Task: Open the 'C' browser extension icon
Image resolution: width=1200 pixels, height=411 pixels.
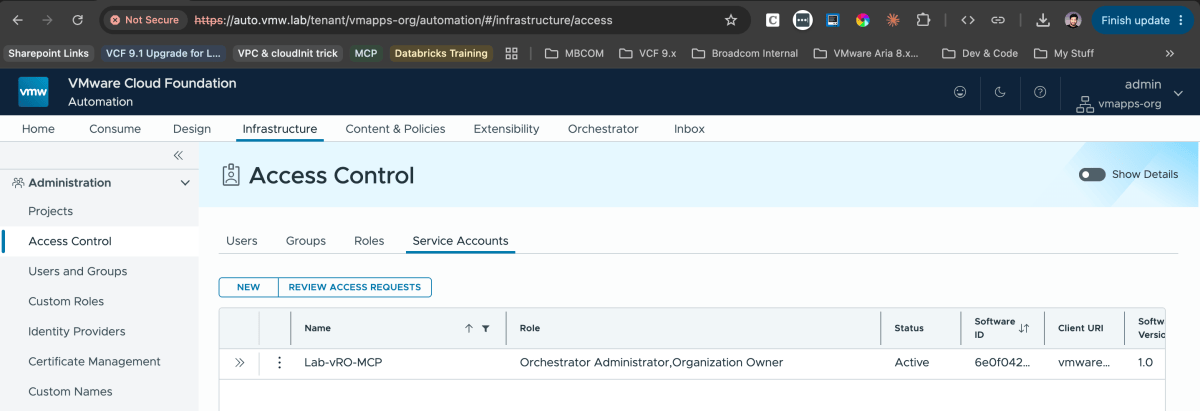Action: [773, 20]
